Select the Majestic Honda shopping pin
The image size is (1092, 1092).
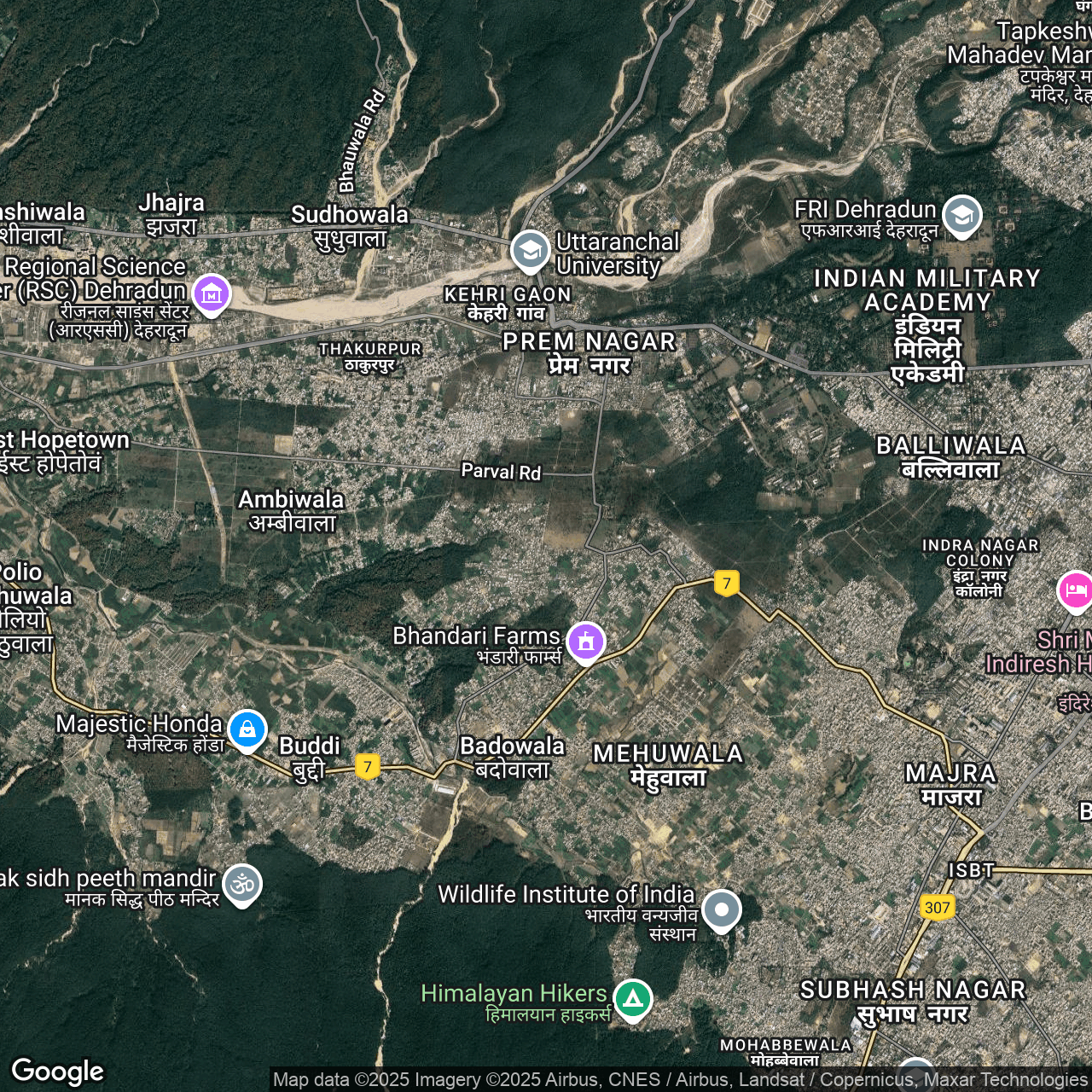pyautogui.click(x=247, y=730)
